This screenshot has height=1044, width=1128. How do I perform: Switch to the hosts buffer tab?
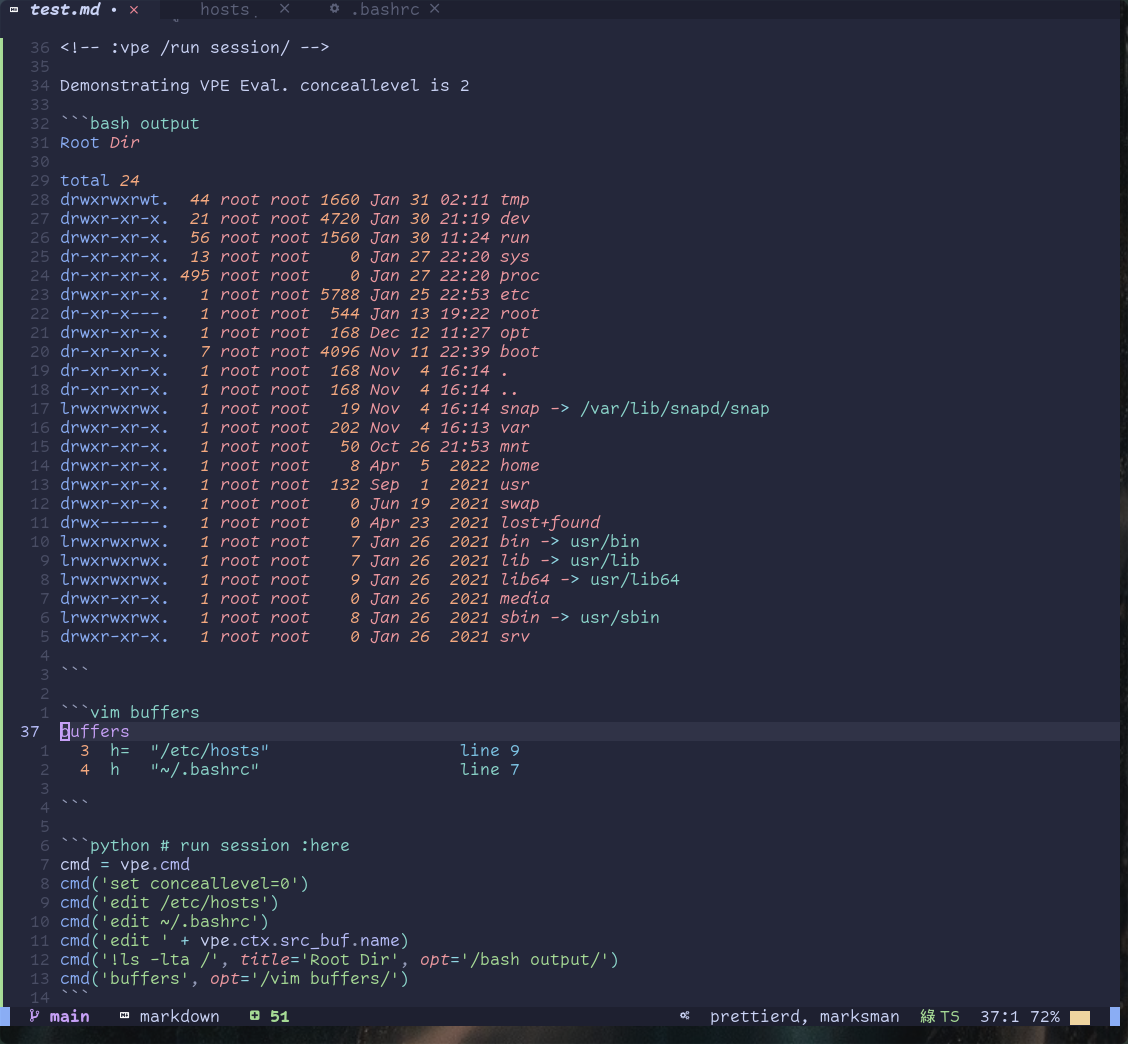224,9
